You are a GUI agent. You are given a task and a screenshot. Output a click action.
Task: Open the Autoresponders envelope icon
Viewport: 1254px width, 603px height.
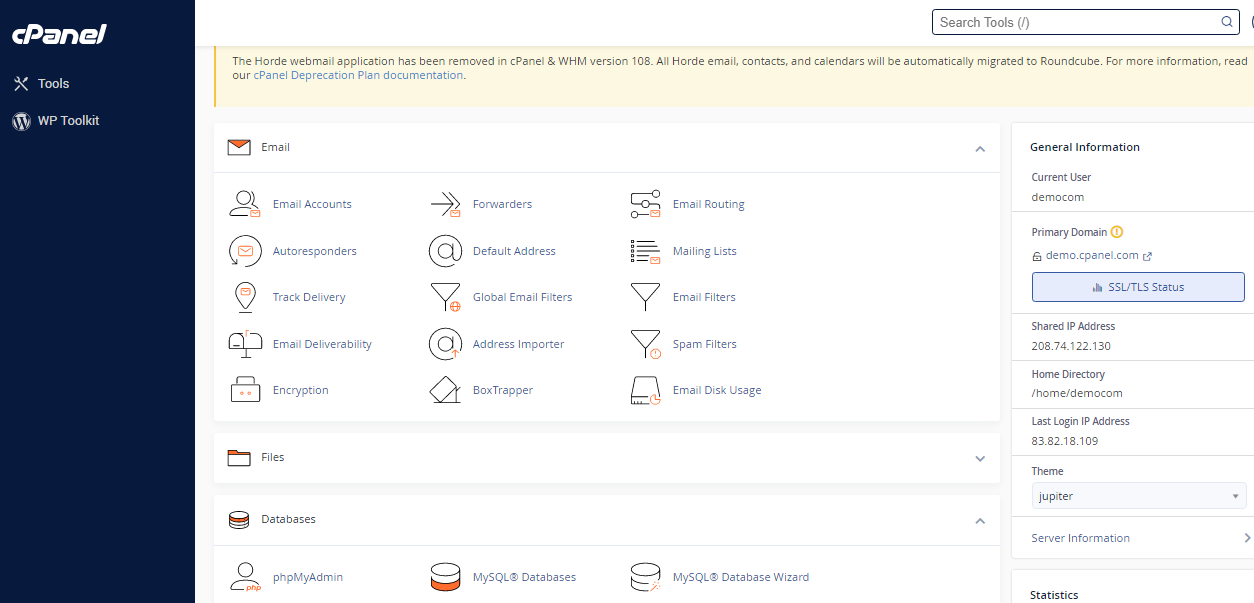point(245,251)
